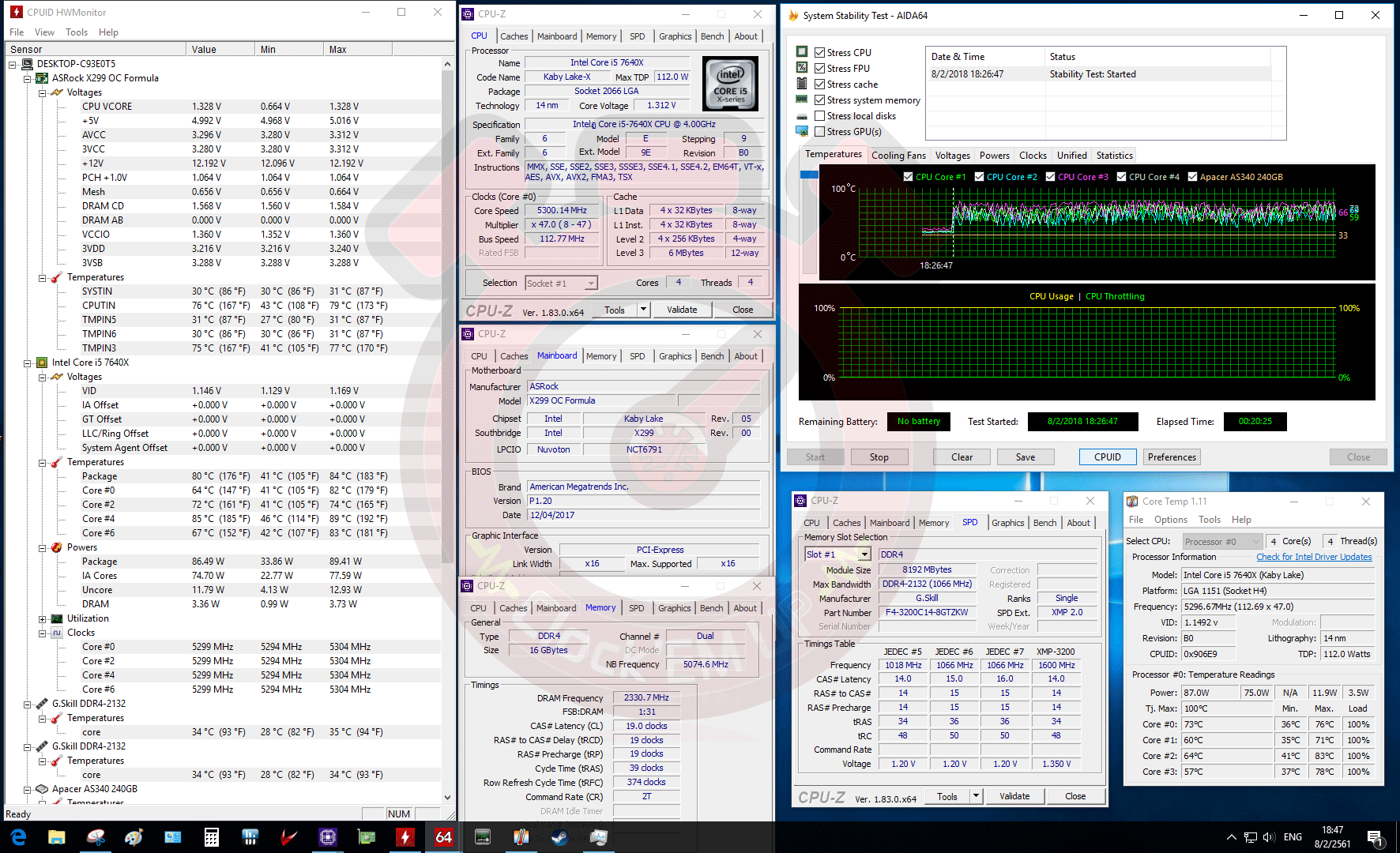Open the Windows notification center icon
The image size is (1400, 853).
[1375, 837]
